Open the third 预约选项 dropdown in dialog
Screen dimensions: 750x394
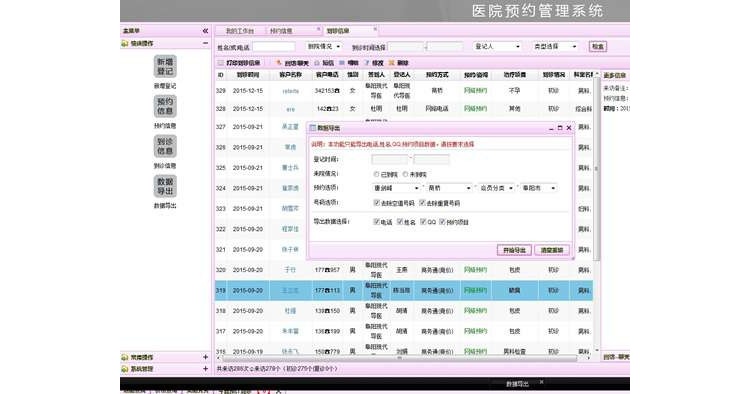(496, 188)
